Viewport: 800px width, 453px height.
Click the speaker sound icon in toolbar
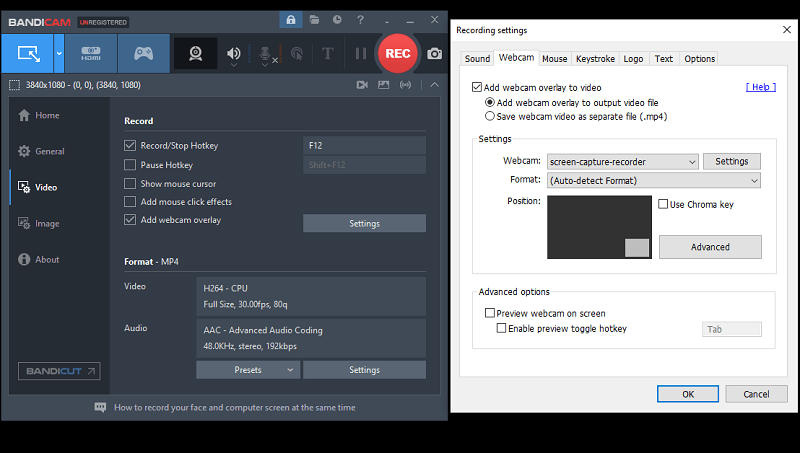coord(234,53)
